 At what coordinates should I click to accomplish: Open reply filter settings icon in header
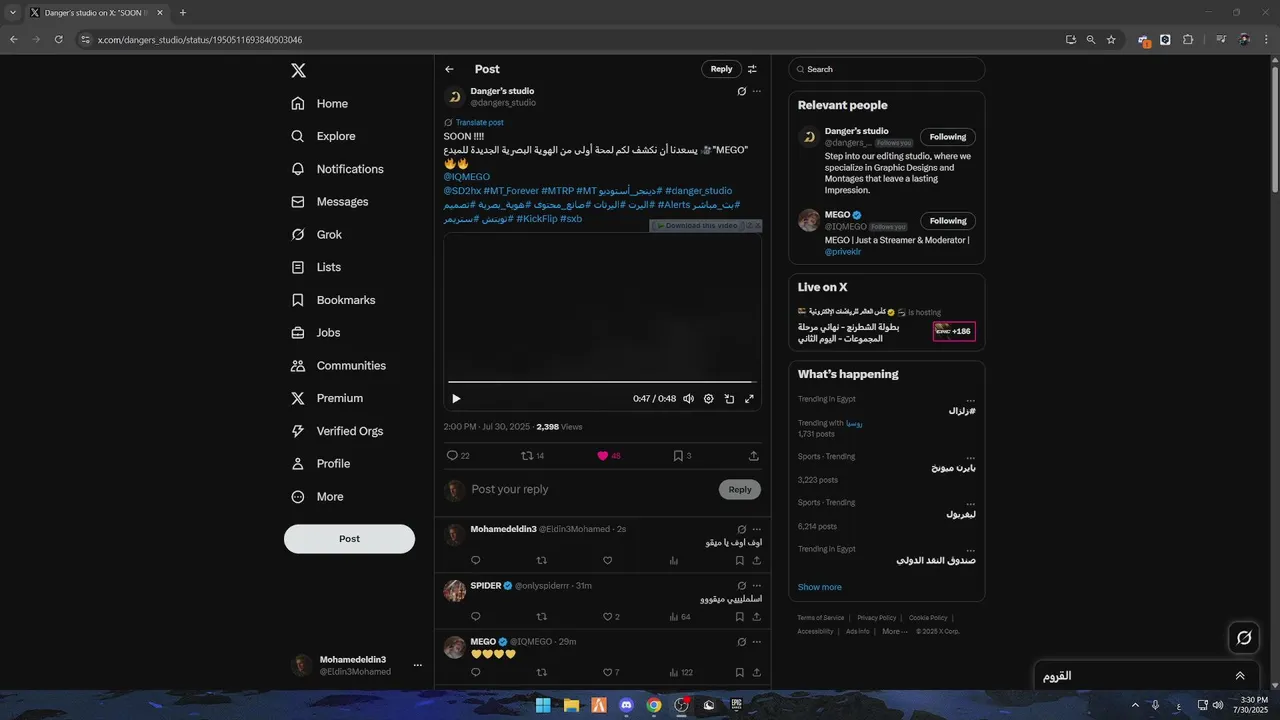[752, 69]
